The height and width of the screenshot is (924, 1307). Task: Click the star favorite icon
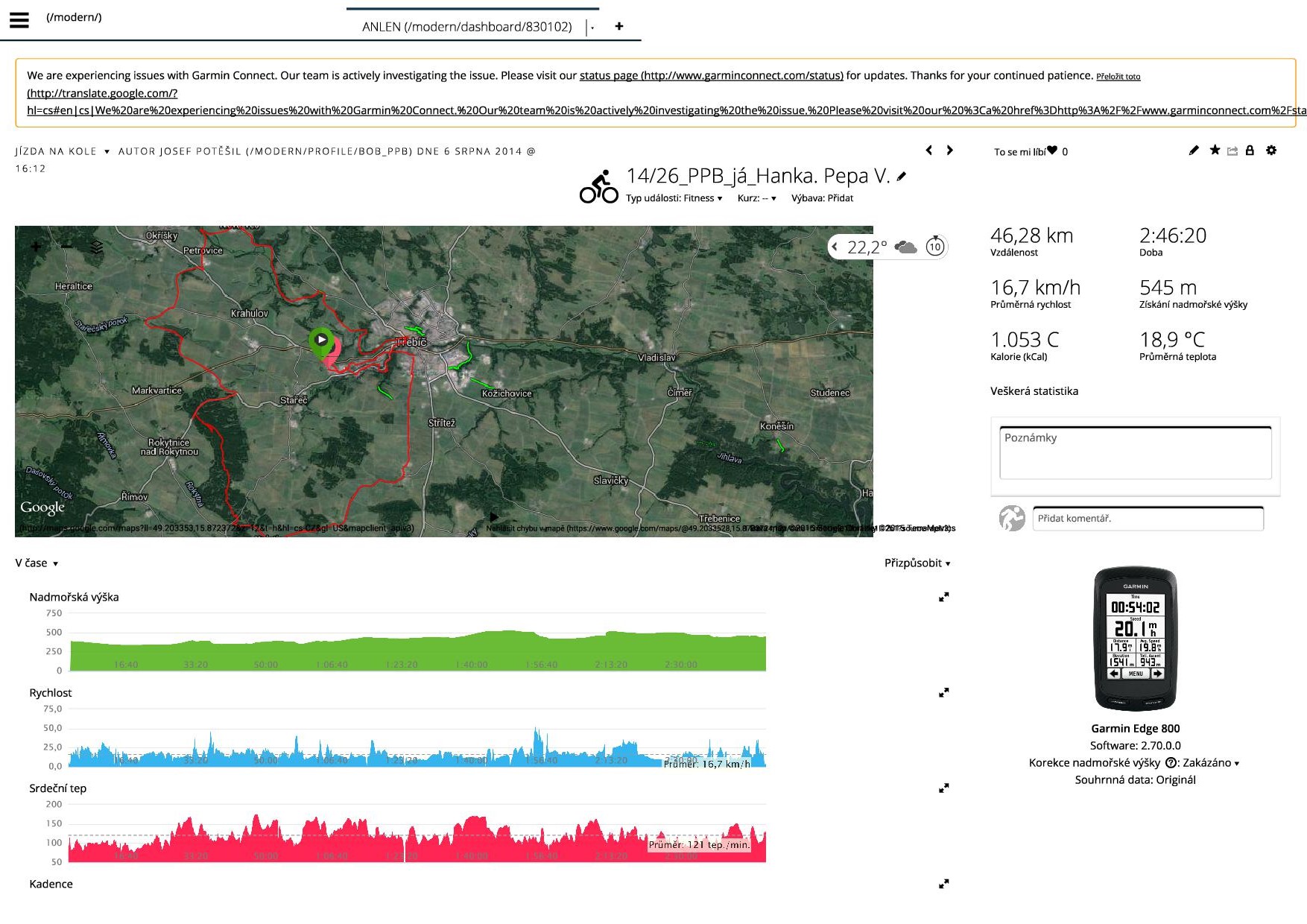coord(1215,151)
